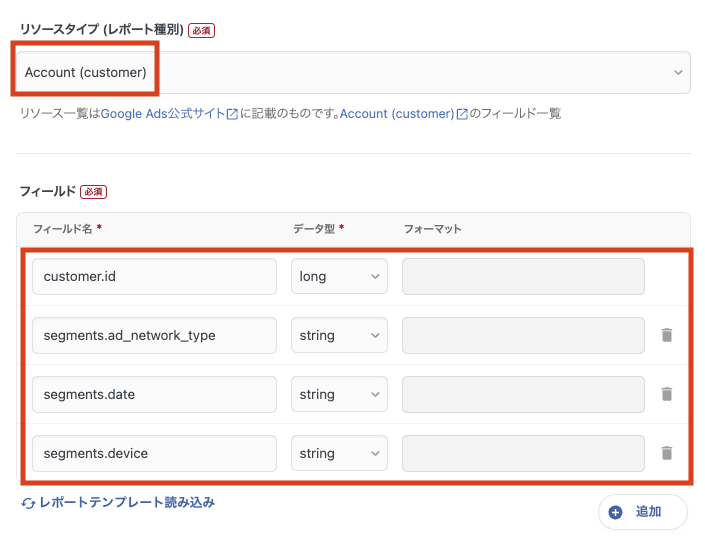Viewport: 705px width, 538px height.
Task: Click external-link icon after Google Ads公式サイト
Action: pyautogui.click(x=232, y=114)
